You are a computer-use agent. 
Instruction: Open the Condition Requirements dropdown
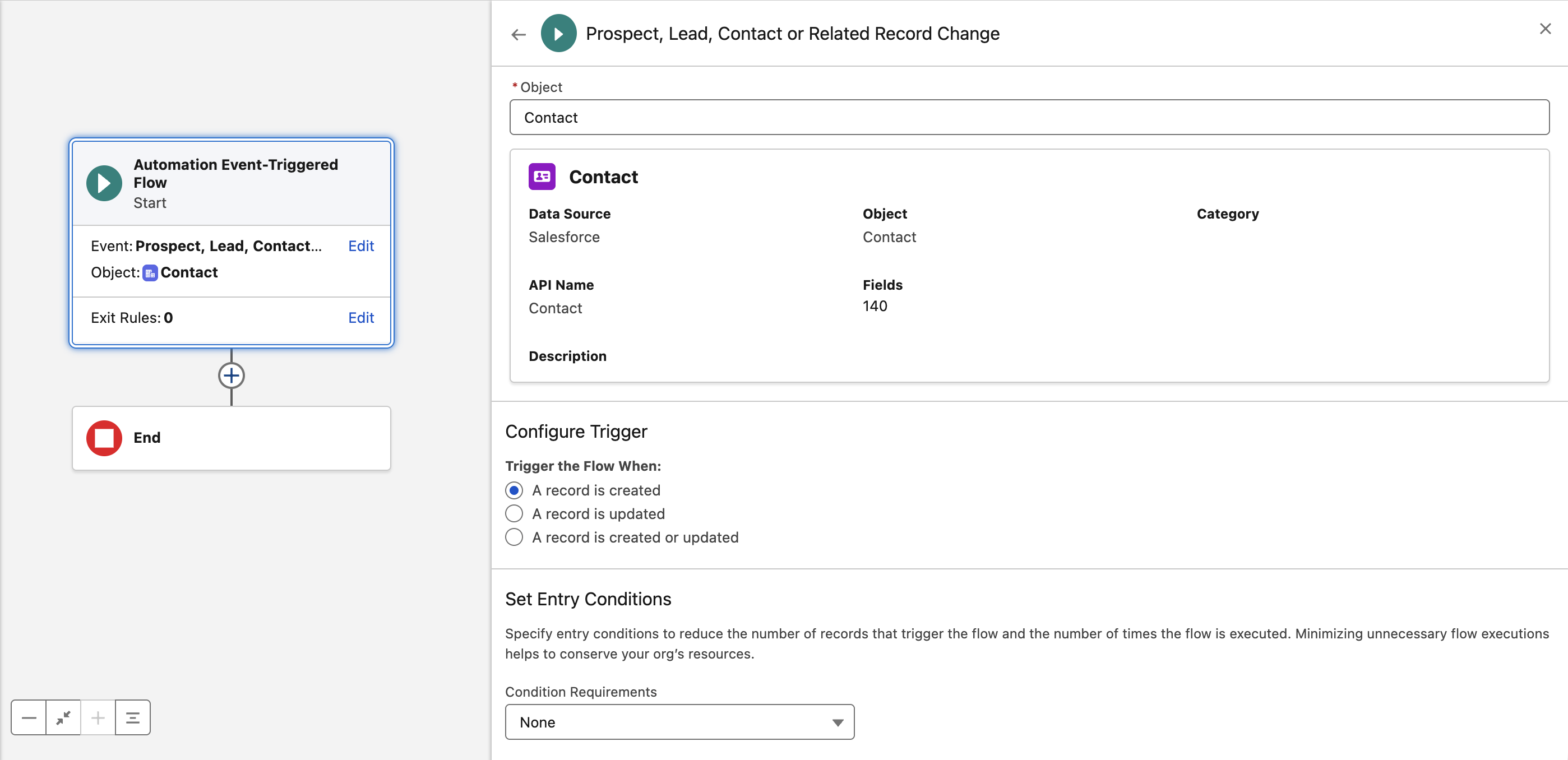839,722
